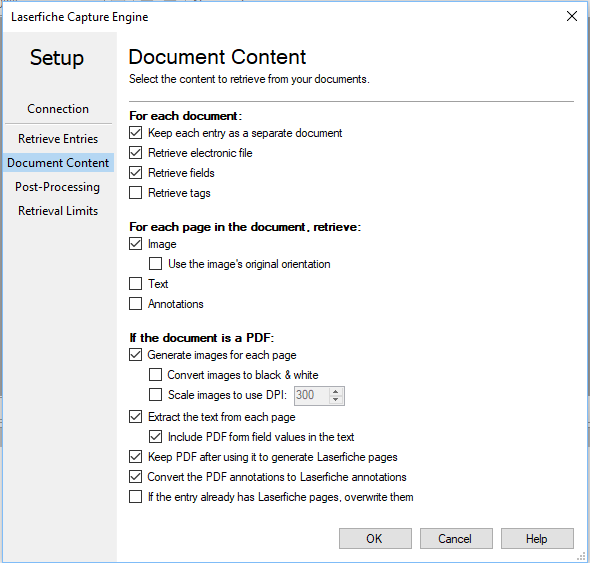This screenshot has width=590, height=563.
Task: Enable Annotations retrieval checkbox
Action: pos(135,304)
